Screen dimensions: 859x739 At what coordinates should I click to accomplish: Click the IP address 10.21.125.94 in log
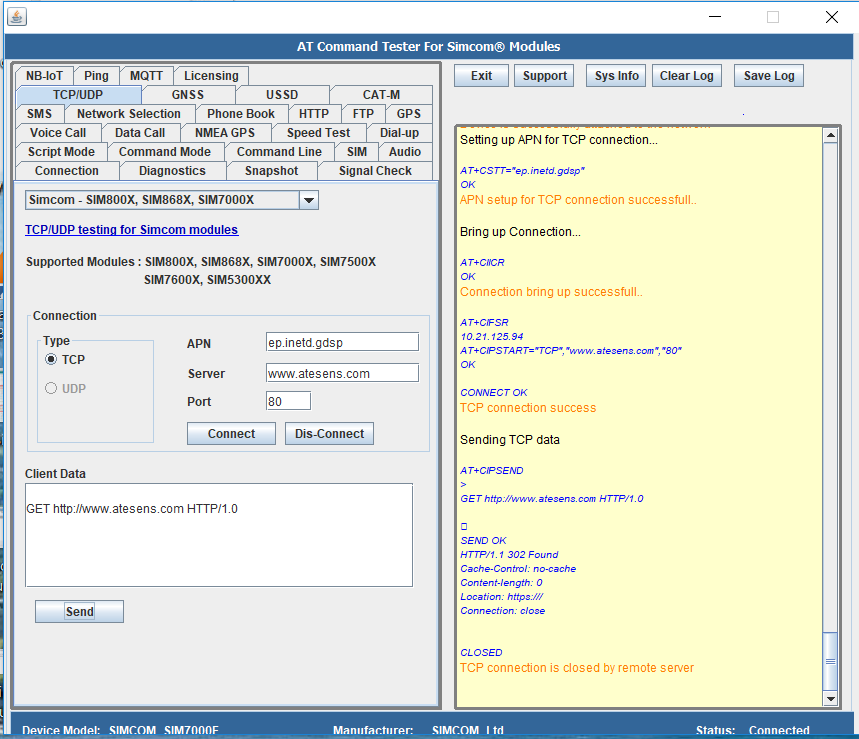click(491, 336)
